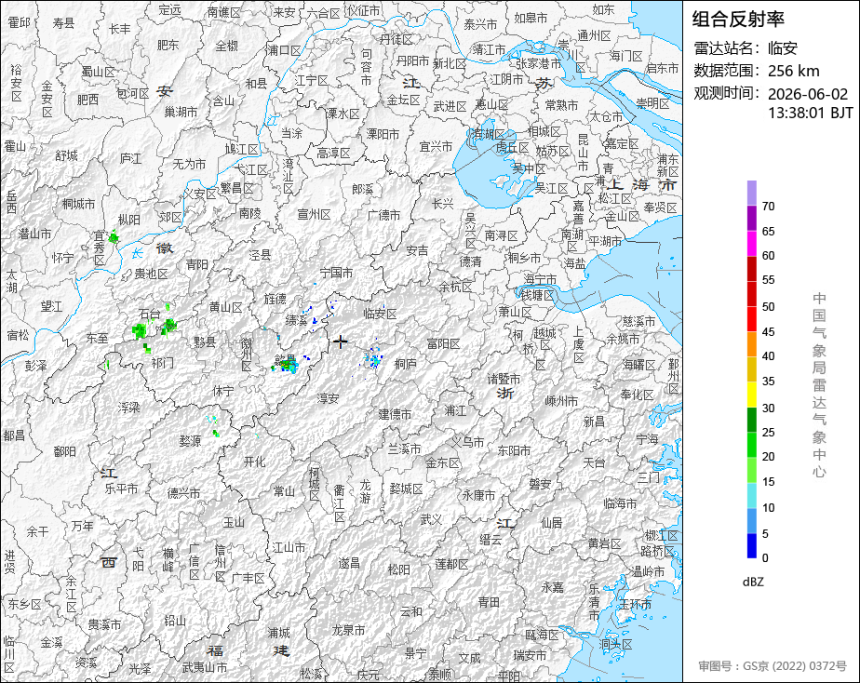Click the 武夷山市 map label

204,668
